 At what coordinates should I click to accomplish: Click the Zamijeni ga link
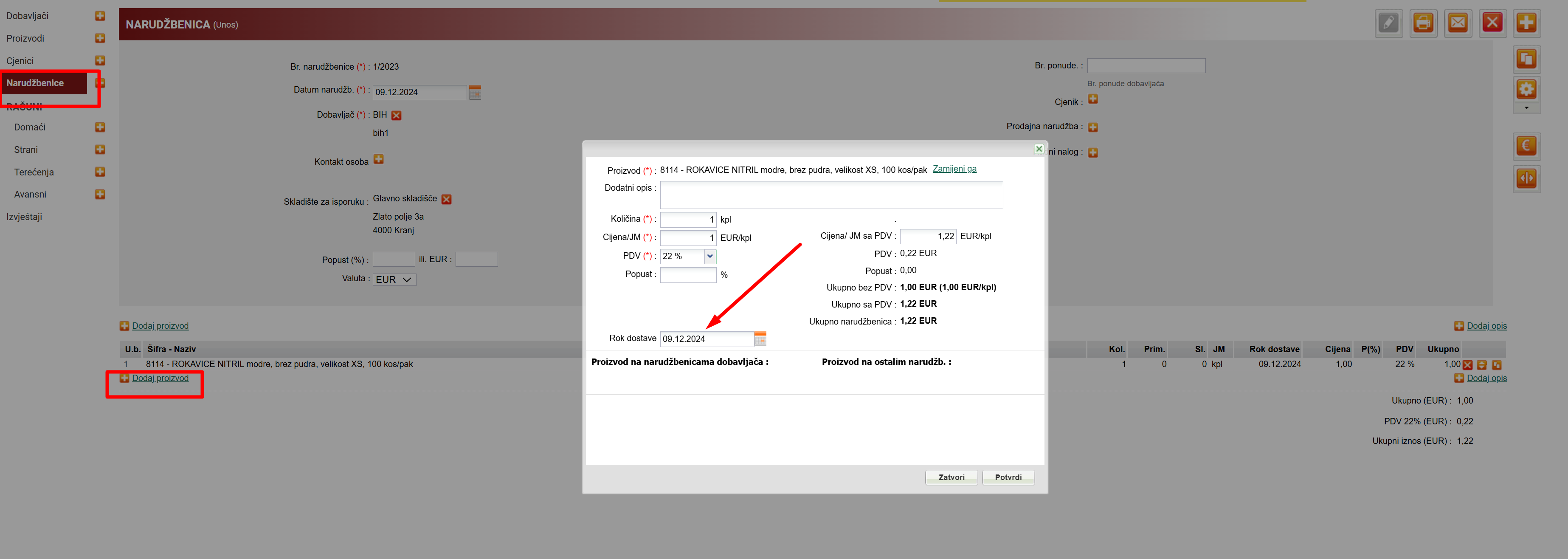pyautogui.click(x=954, y=169)
